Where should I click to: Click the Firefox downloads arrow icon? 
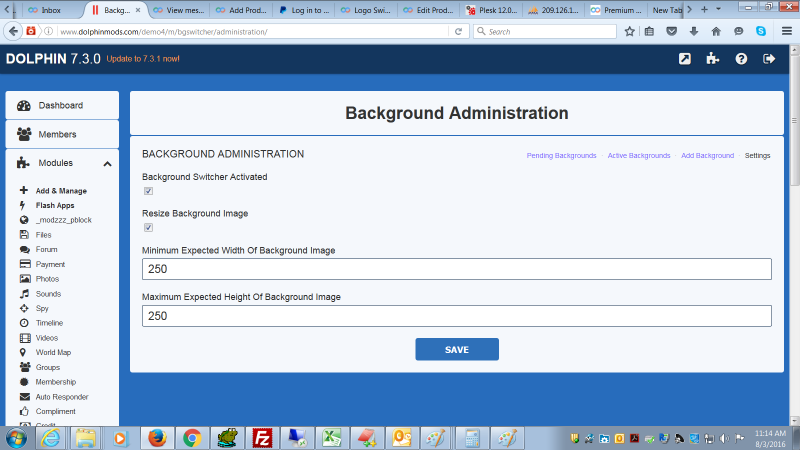694,32
